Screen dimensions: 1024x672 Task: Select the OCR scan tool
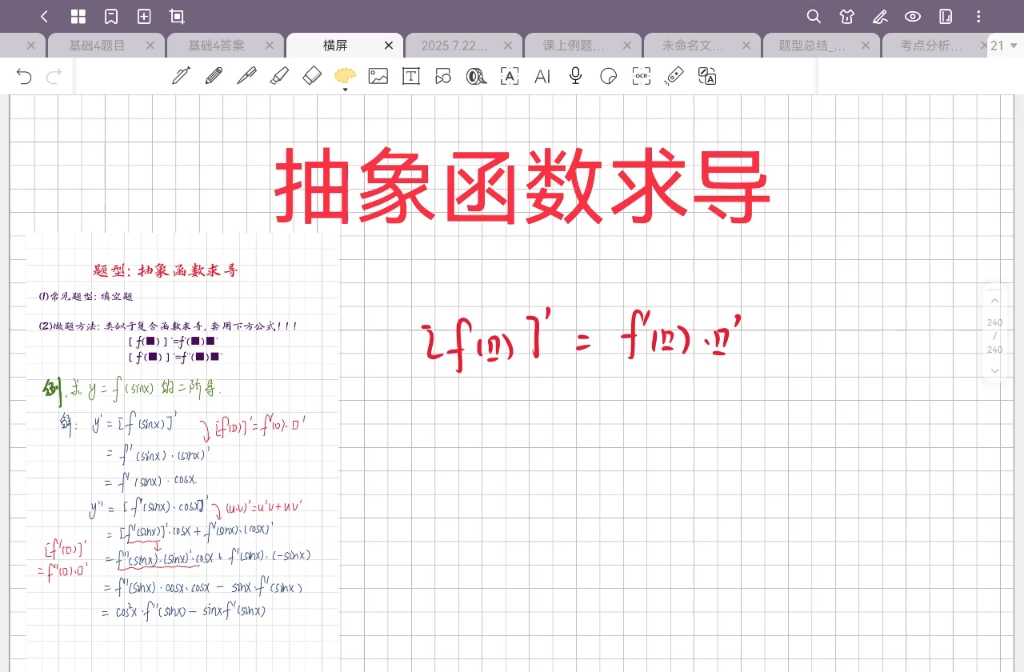click(x=641, y=76)
